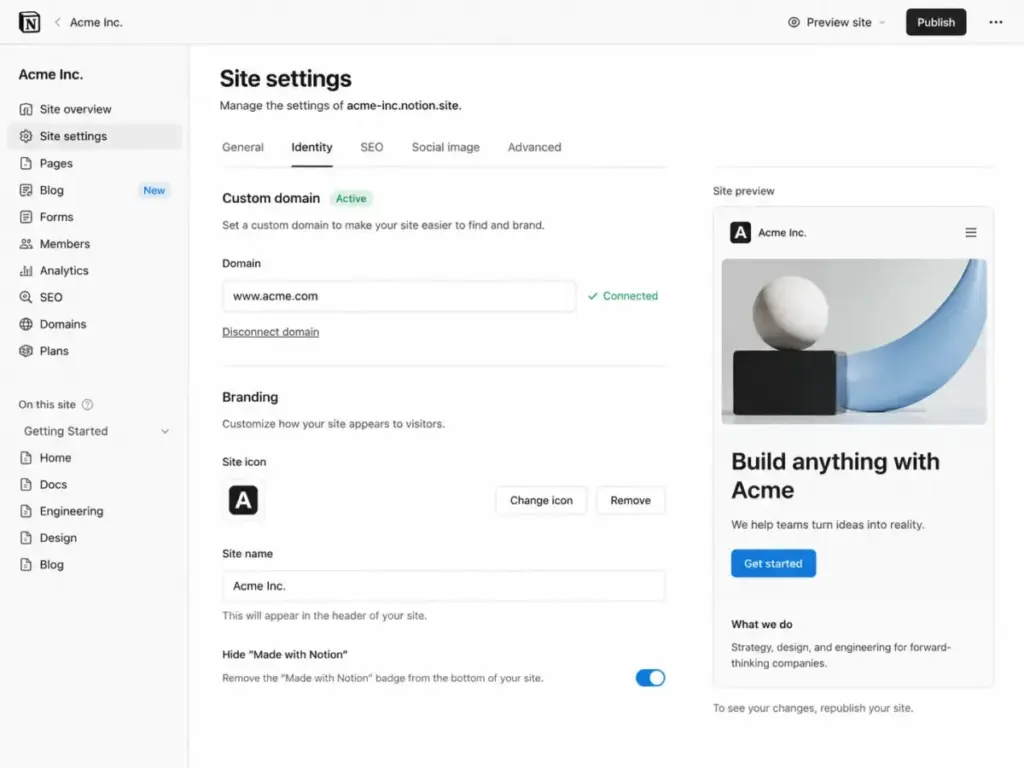Image resolution: width=1024 pixels, height=768 pixels.
Task: Click the Domains globe icon
Action: click(x=25, y=324)
